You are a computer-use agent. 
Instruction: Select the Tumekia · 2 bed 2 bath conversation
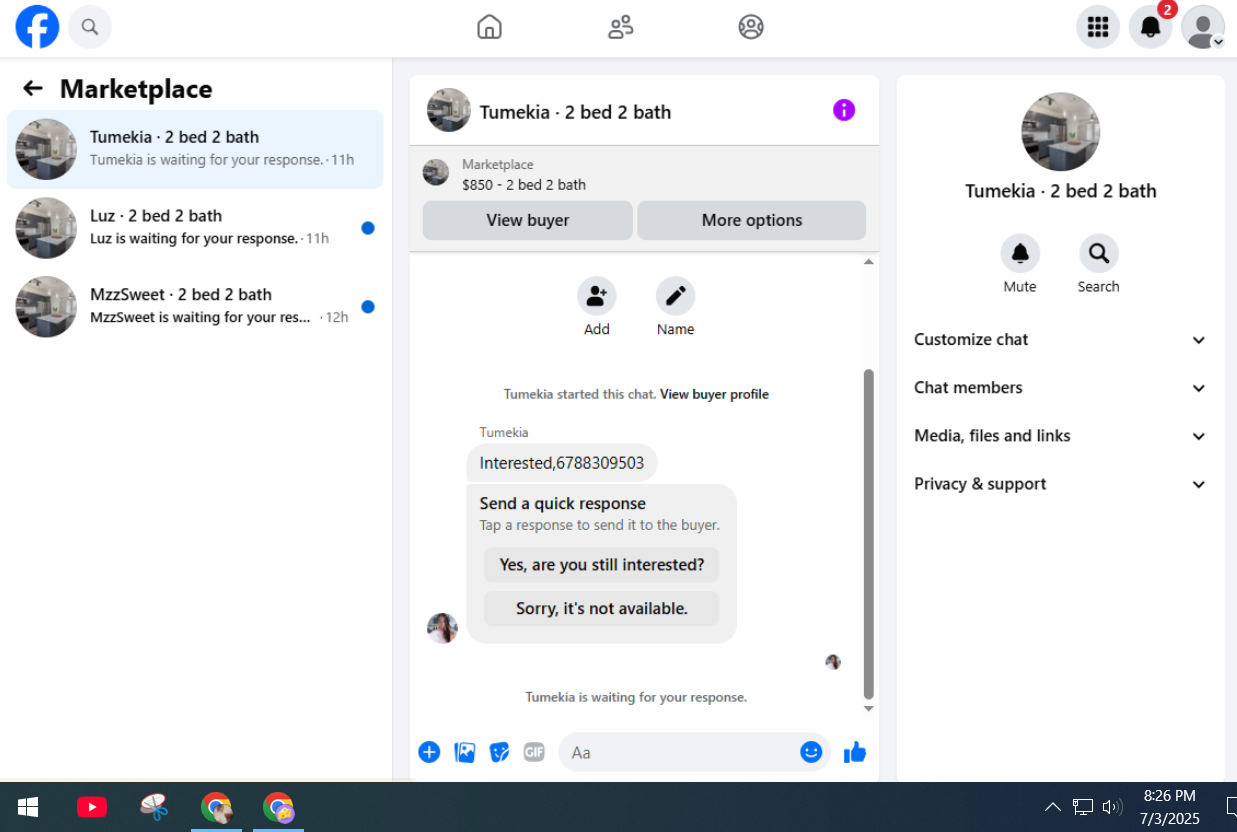tap(195, 149)
